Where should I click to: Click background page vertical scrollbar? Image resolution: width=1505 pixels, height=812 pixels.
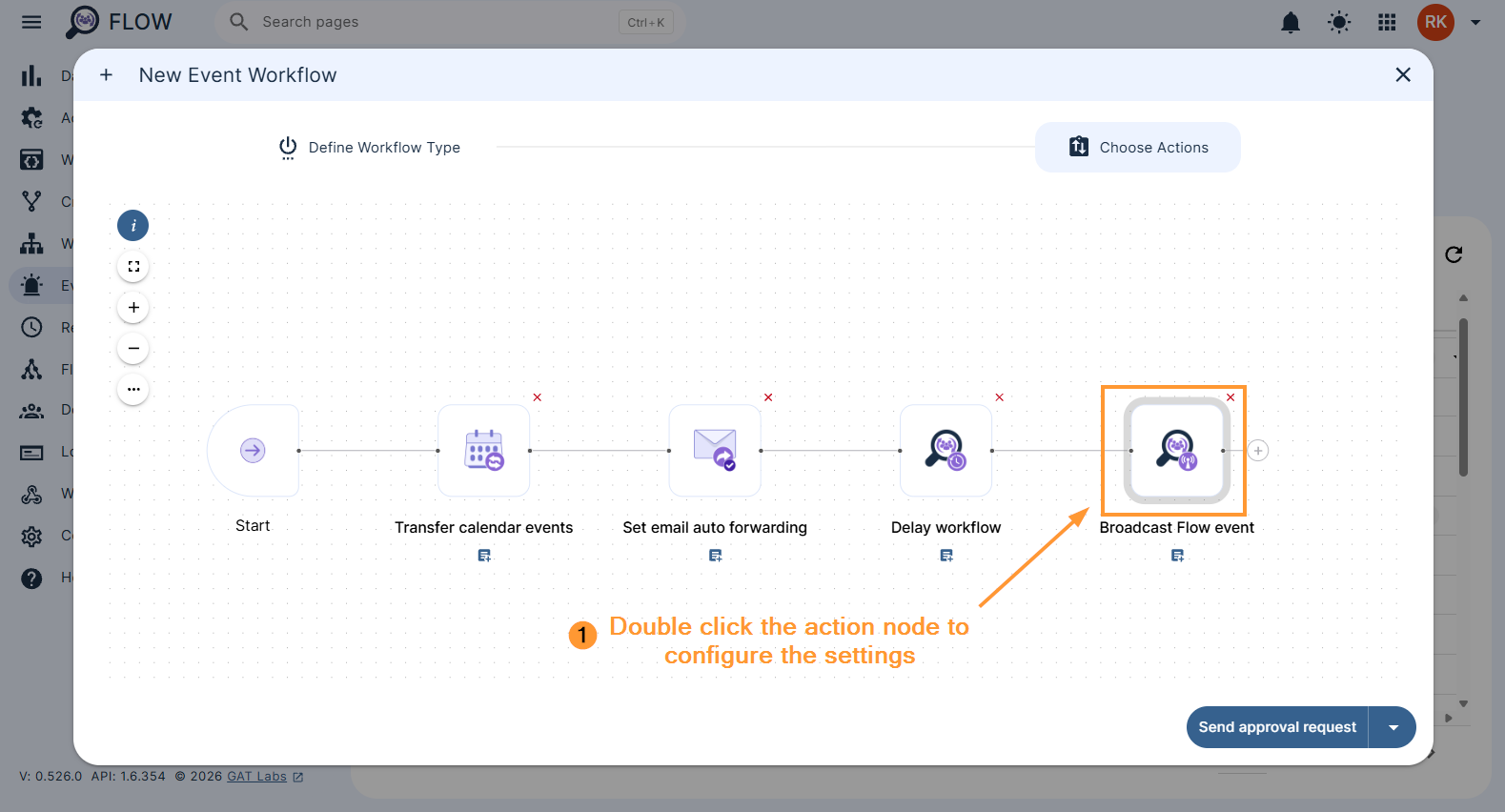1463,397
